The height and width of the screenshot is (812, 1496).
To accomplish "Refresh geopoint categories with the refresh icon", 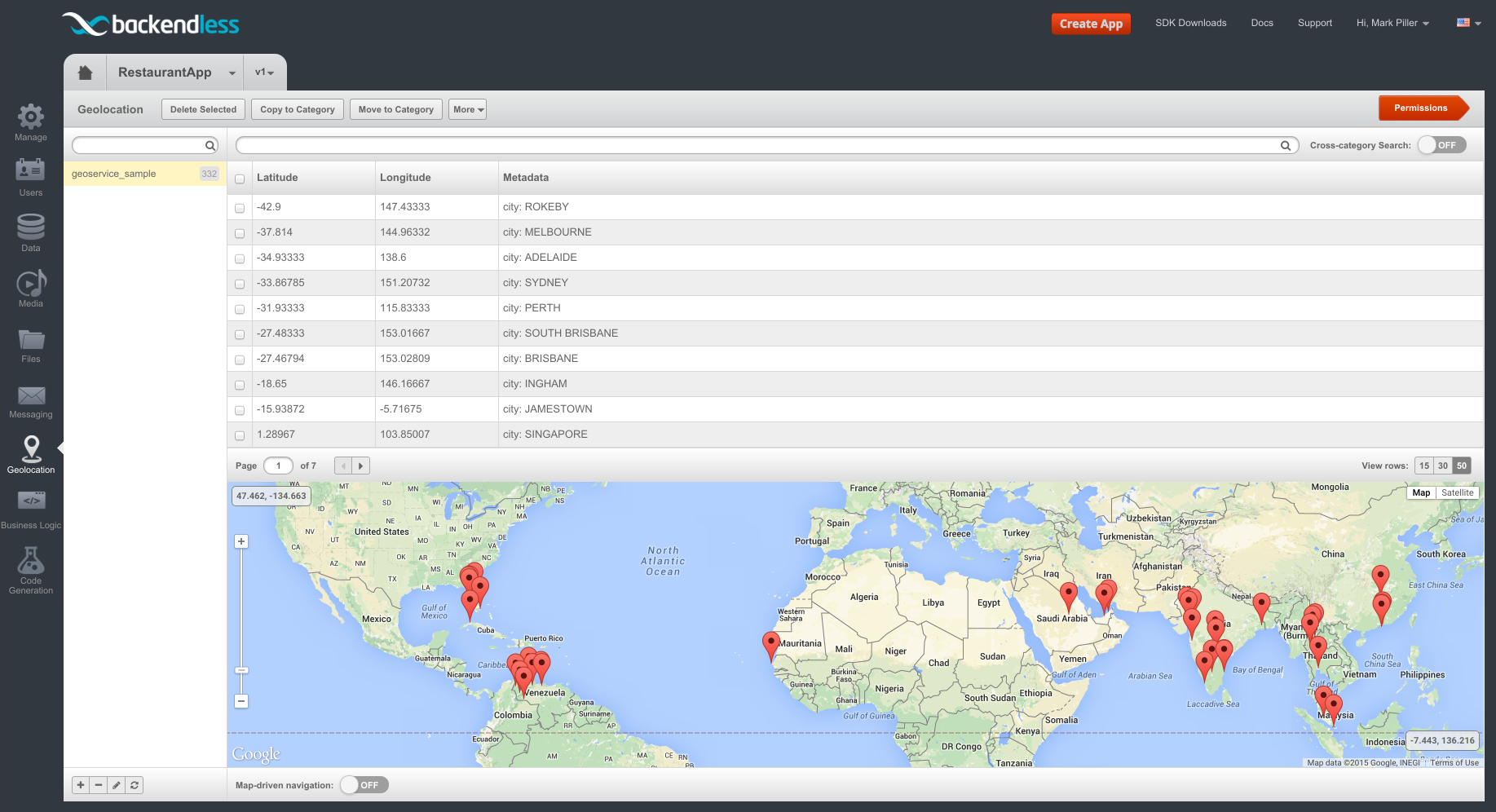I will 135,784.
